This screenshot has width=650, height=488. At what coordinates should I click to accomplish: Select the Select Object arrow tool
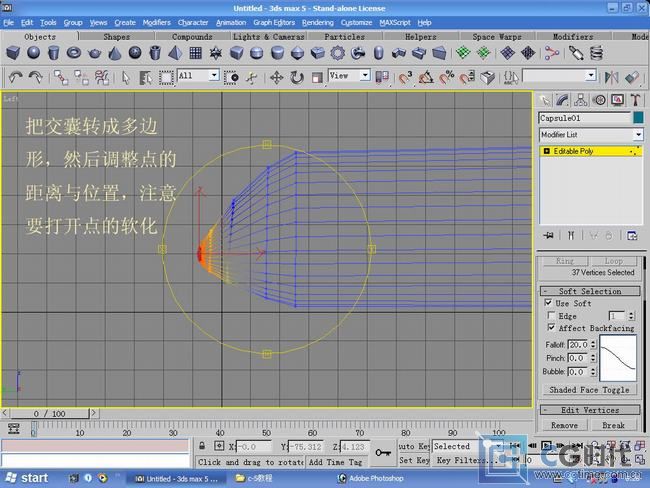[126, 78]
